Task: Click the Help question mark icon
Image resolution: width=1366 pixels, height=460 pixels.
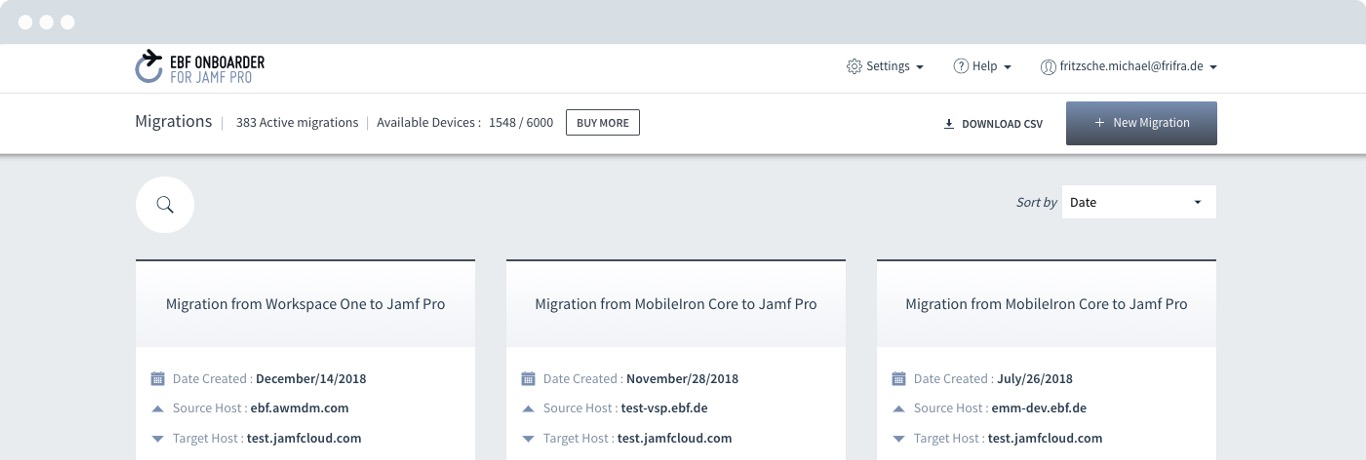Action: tap(960, 67)
